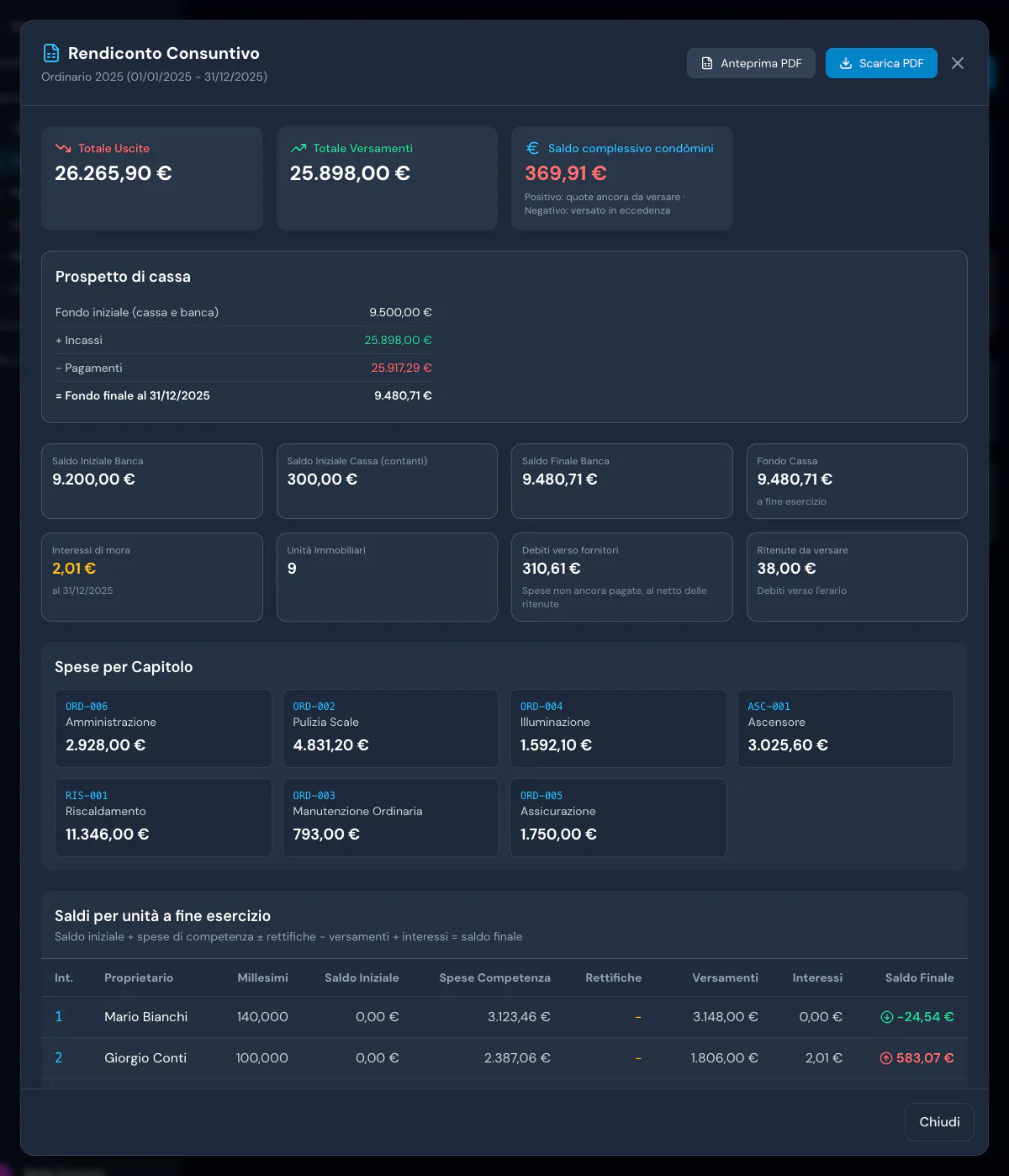Download the report with Scarica PDF
Image resolution: width=1009 pixels, height=1176 pixels.
coord(881,63)
